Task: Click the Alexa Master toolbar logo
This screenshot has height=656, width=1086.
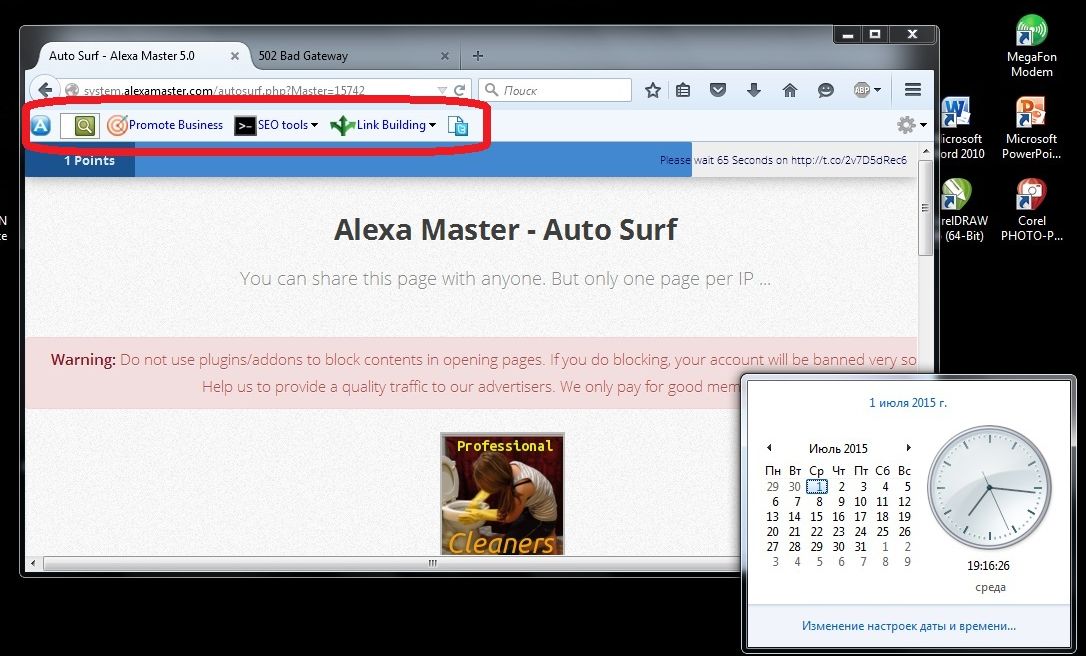Action: (x=40, y=125)
